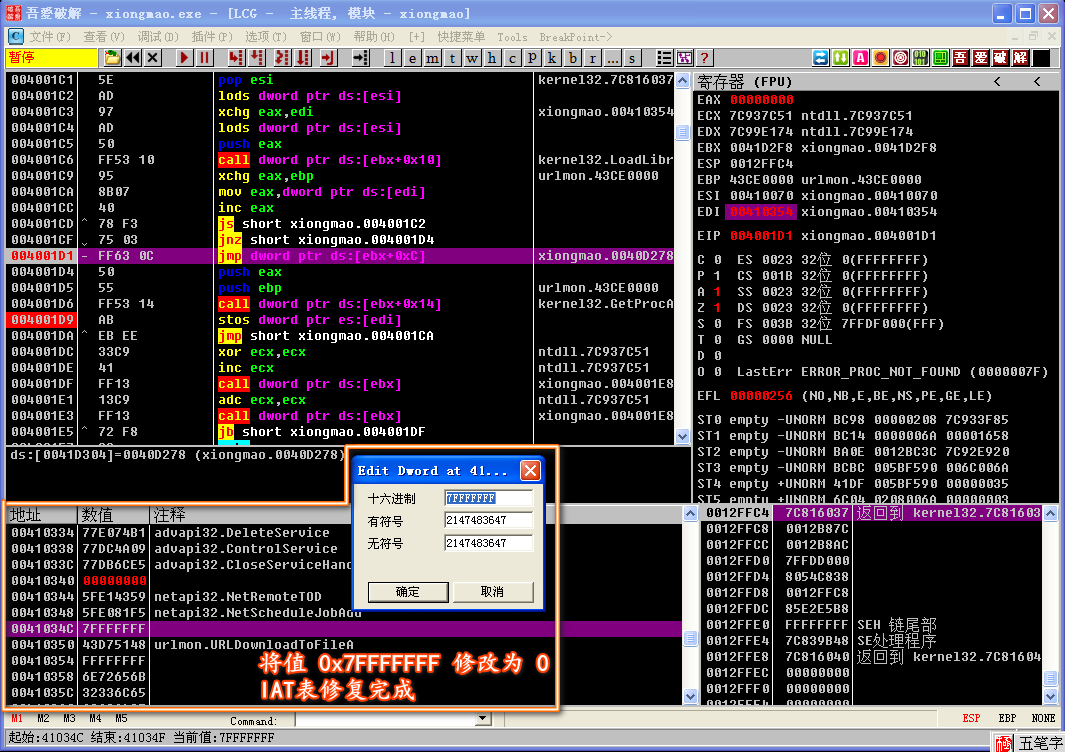The width and height of the screenshot is (1065, 752).
Task: Open the 文件(F) menu
Action: (x=50, y=37)
